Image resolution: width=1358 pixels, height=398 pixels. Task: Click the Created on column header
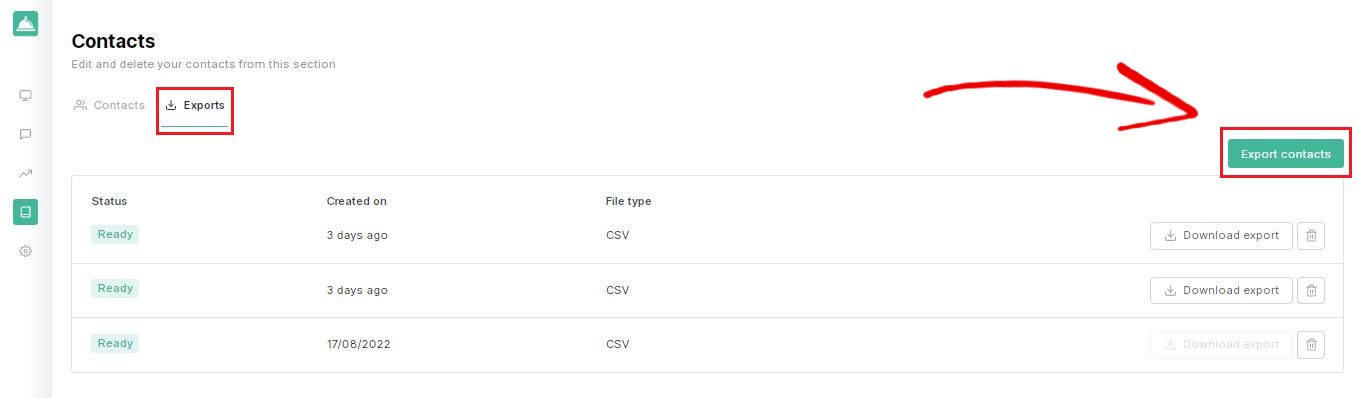tap(356, 201)
